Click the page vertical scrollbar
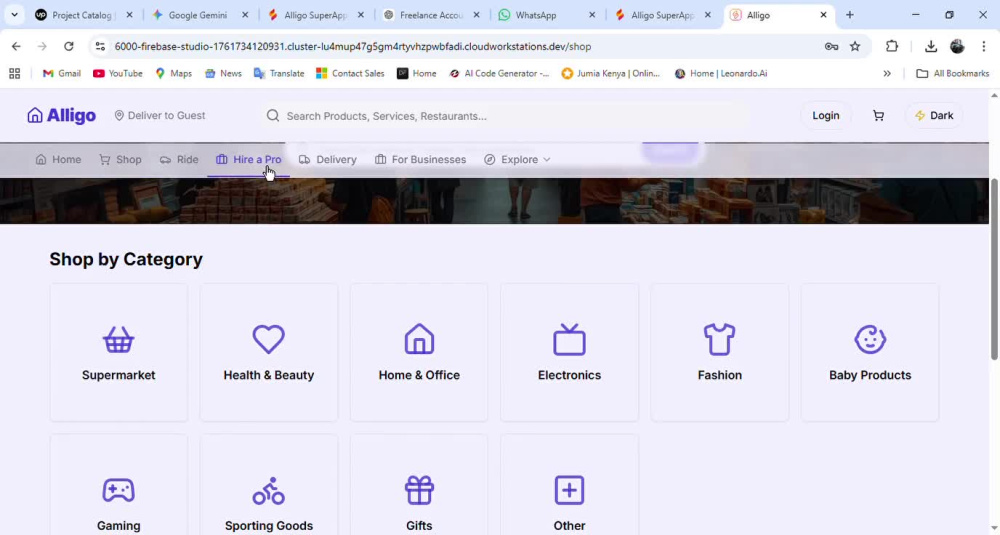The height and width of the screenshot is (535, 1000). tap(994, 270)
